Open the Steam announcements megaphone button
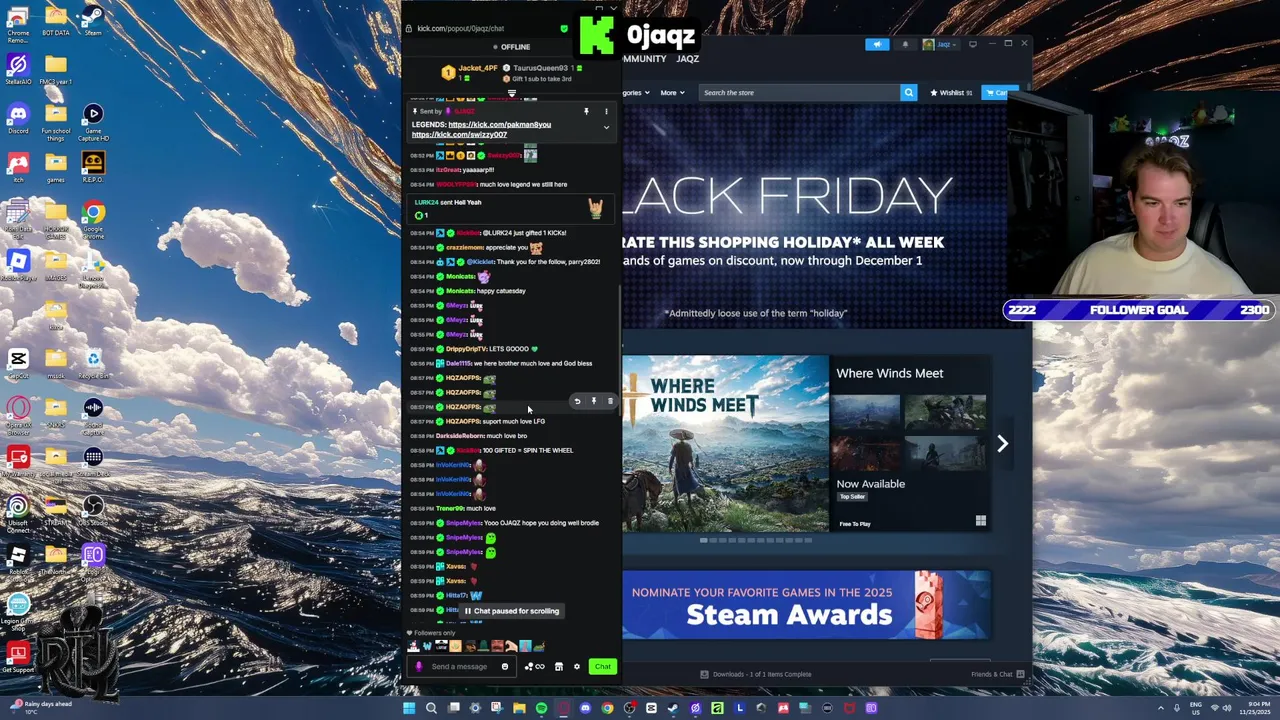1280x720 pixels. coord(877,44)
